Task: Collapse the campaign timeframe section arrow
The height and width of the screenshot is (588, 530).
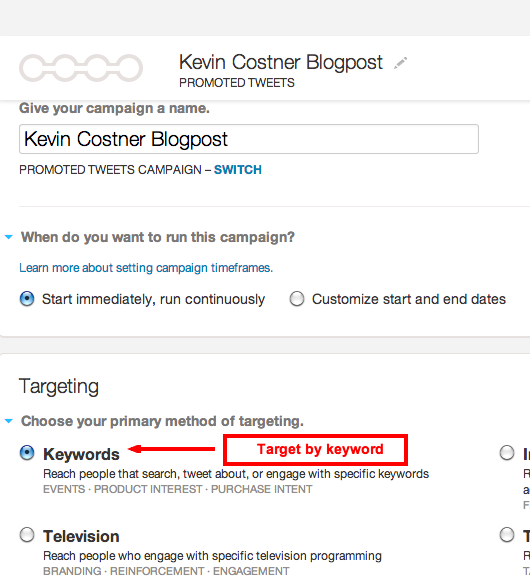Action: (9, 237)
